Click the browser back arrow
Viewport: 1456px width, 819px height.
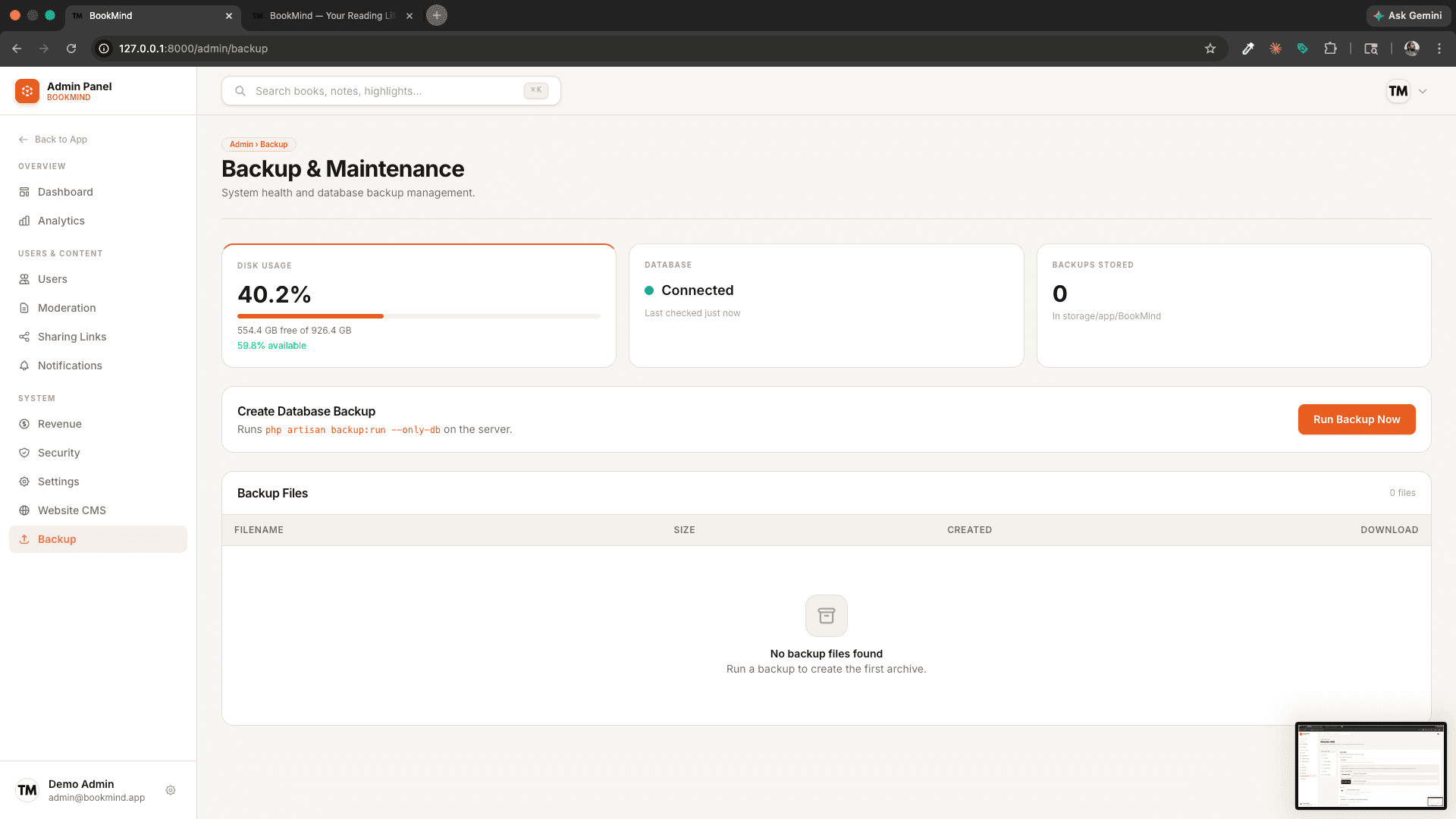pos(17,49)
